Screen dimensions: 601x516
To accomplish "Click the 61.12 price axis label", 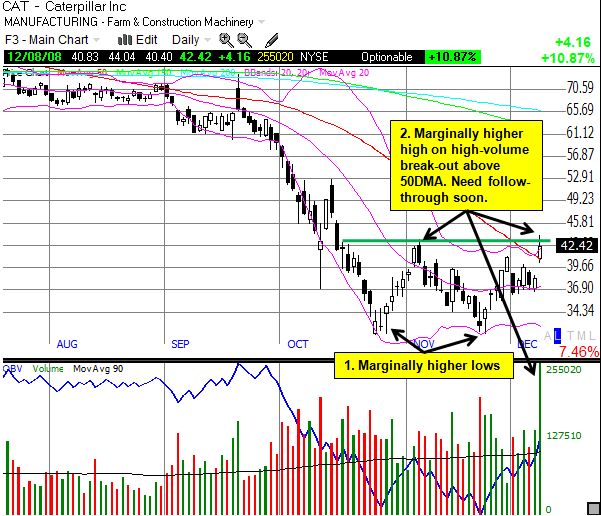I will click(580, 133).
